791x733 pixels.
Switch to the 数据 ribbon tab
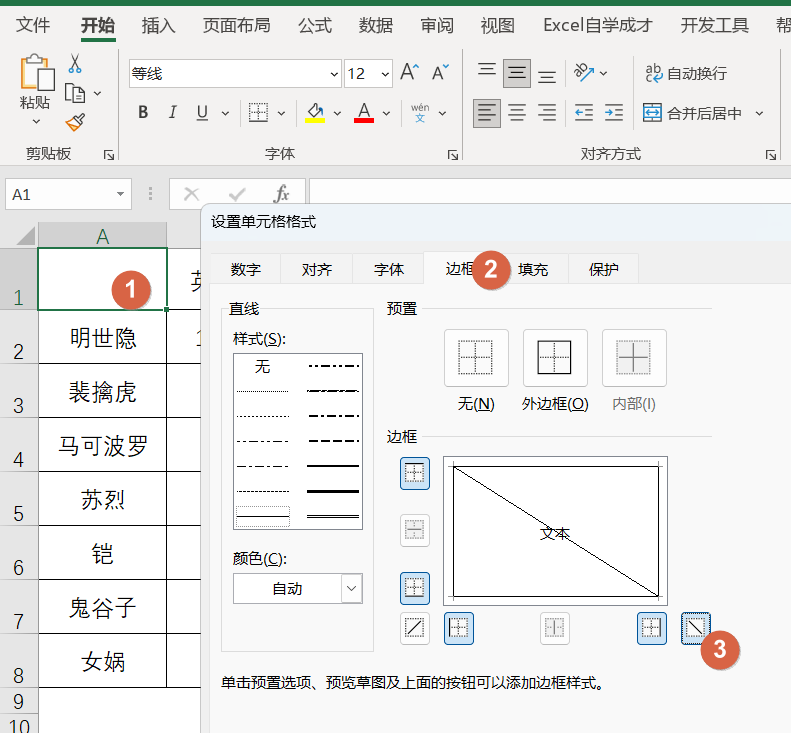point(376,25)
